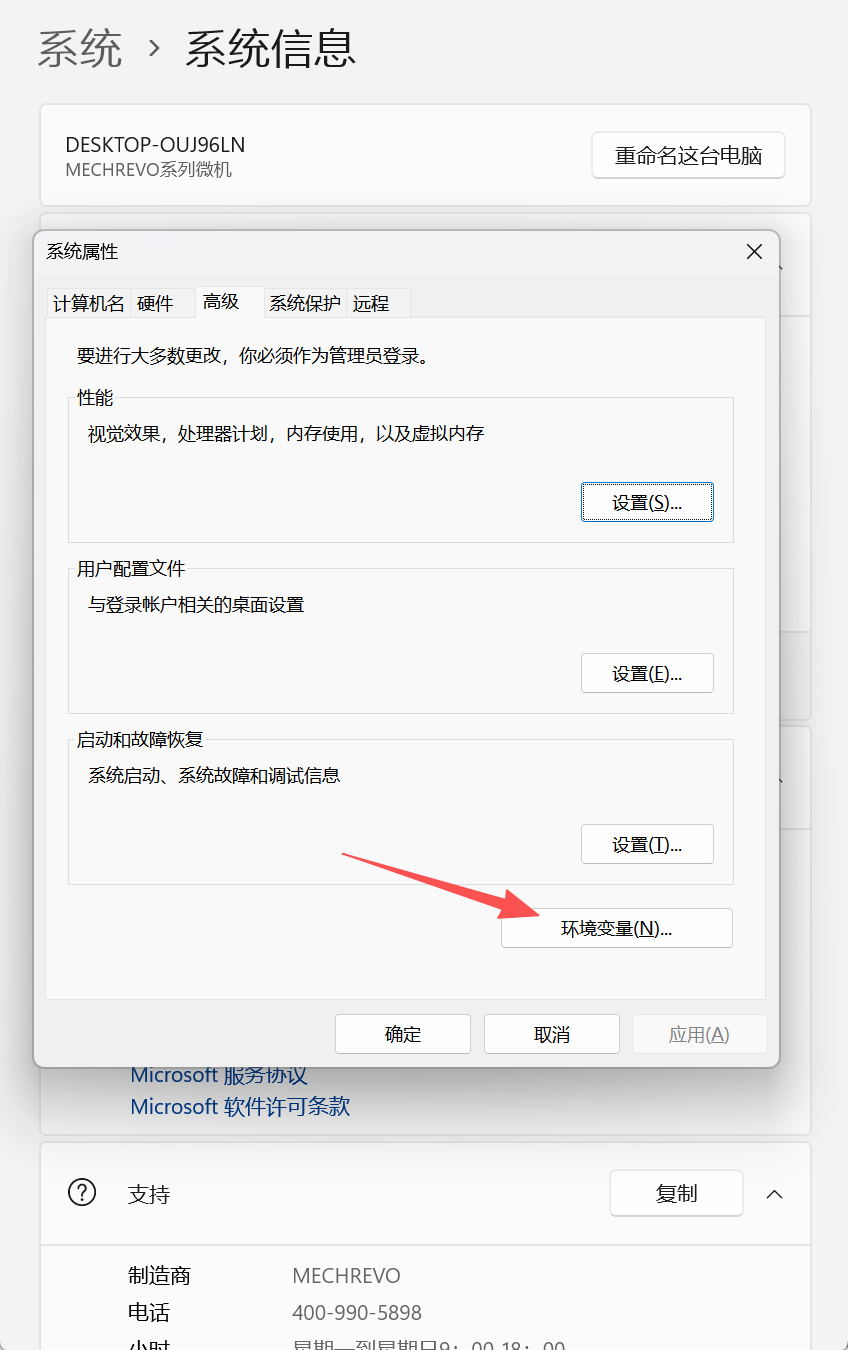848x1350 pixels.
Task: Open the 环境变量 dialog
Action: (x=616, y=927)
